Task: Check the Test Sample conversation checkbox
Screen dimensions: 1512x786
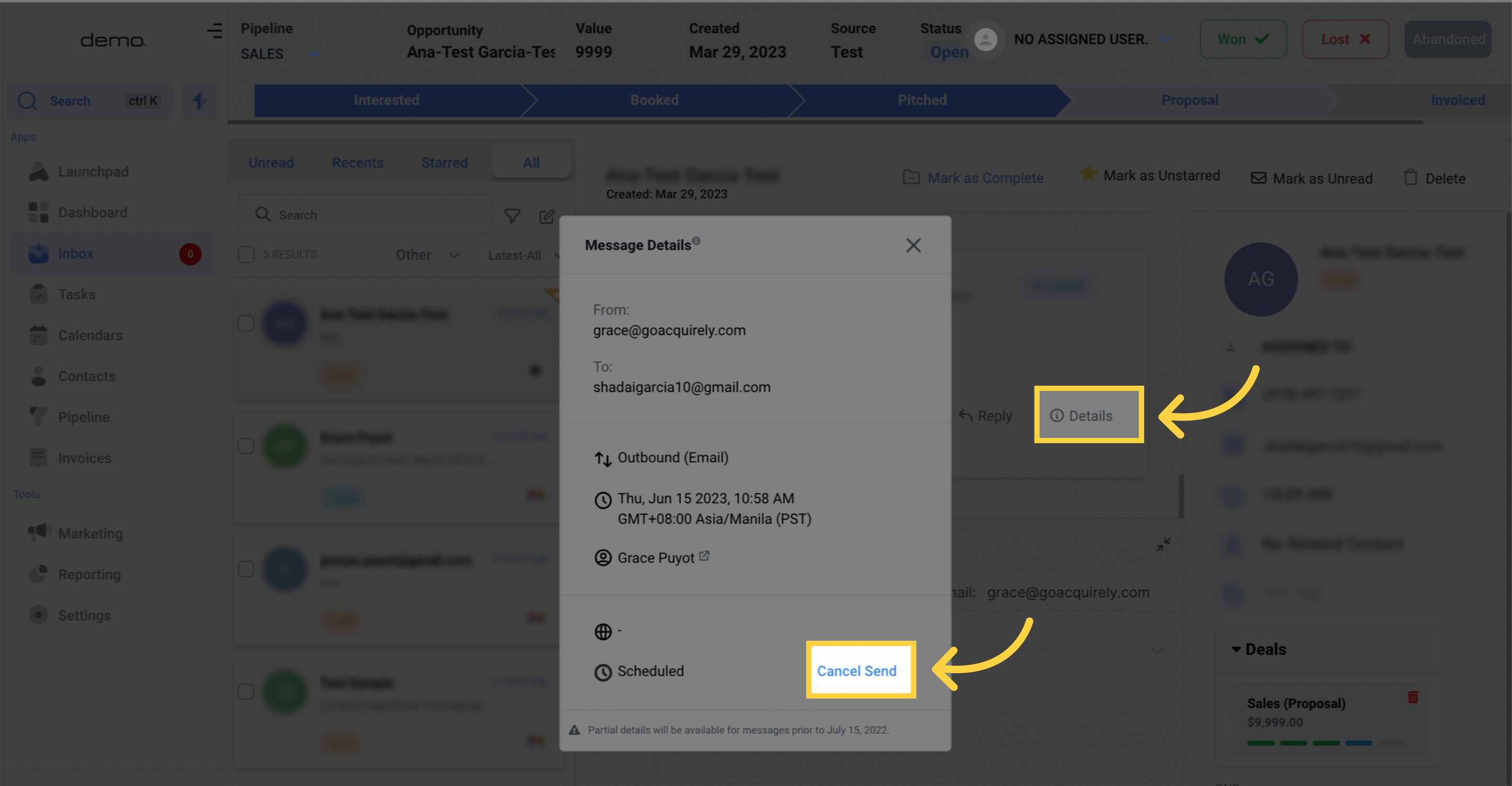Action: (246, 691)
